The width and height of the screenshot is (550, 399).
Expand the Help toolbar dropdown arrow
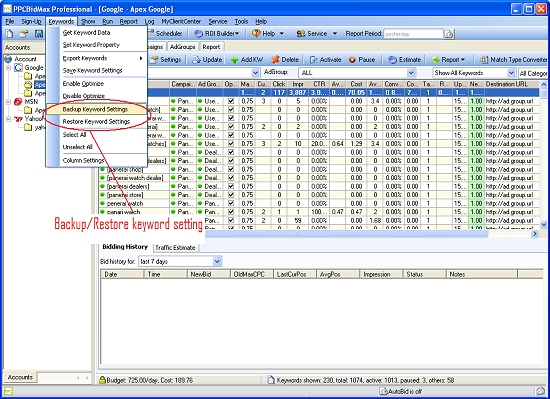[x=281, y=34]
